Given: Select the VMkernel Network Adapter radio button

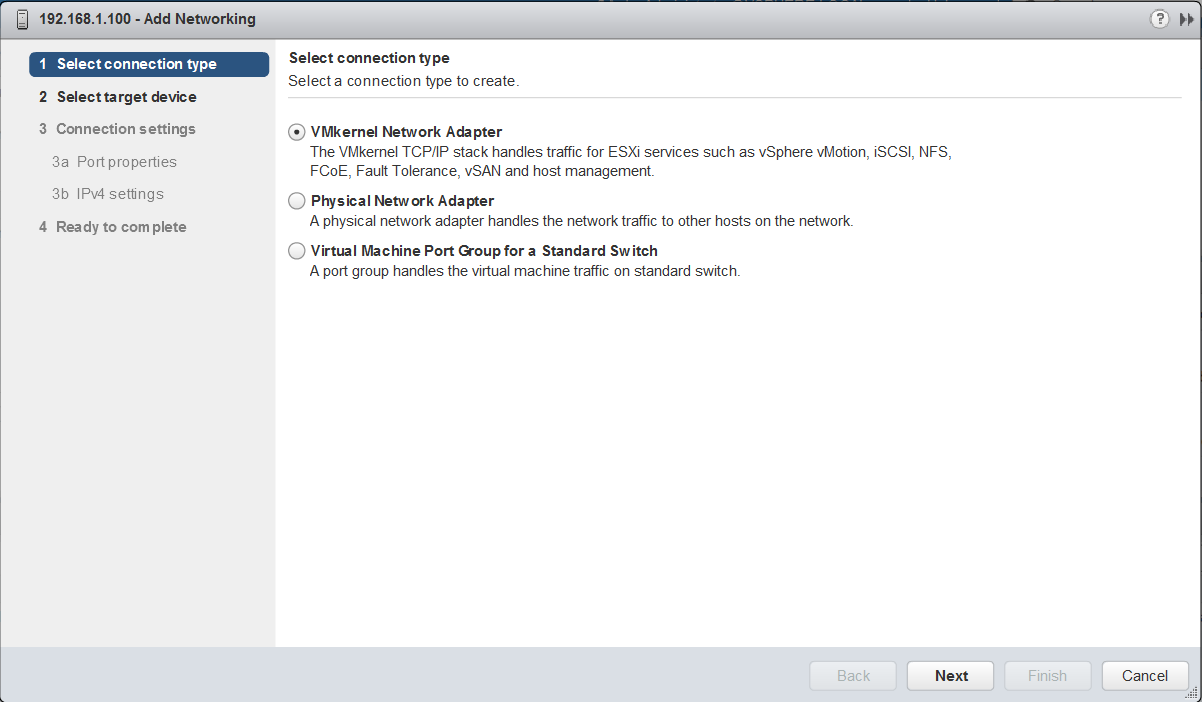Looking at the screenshot, I should [x=296, y=132].
